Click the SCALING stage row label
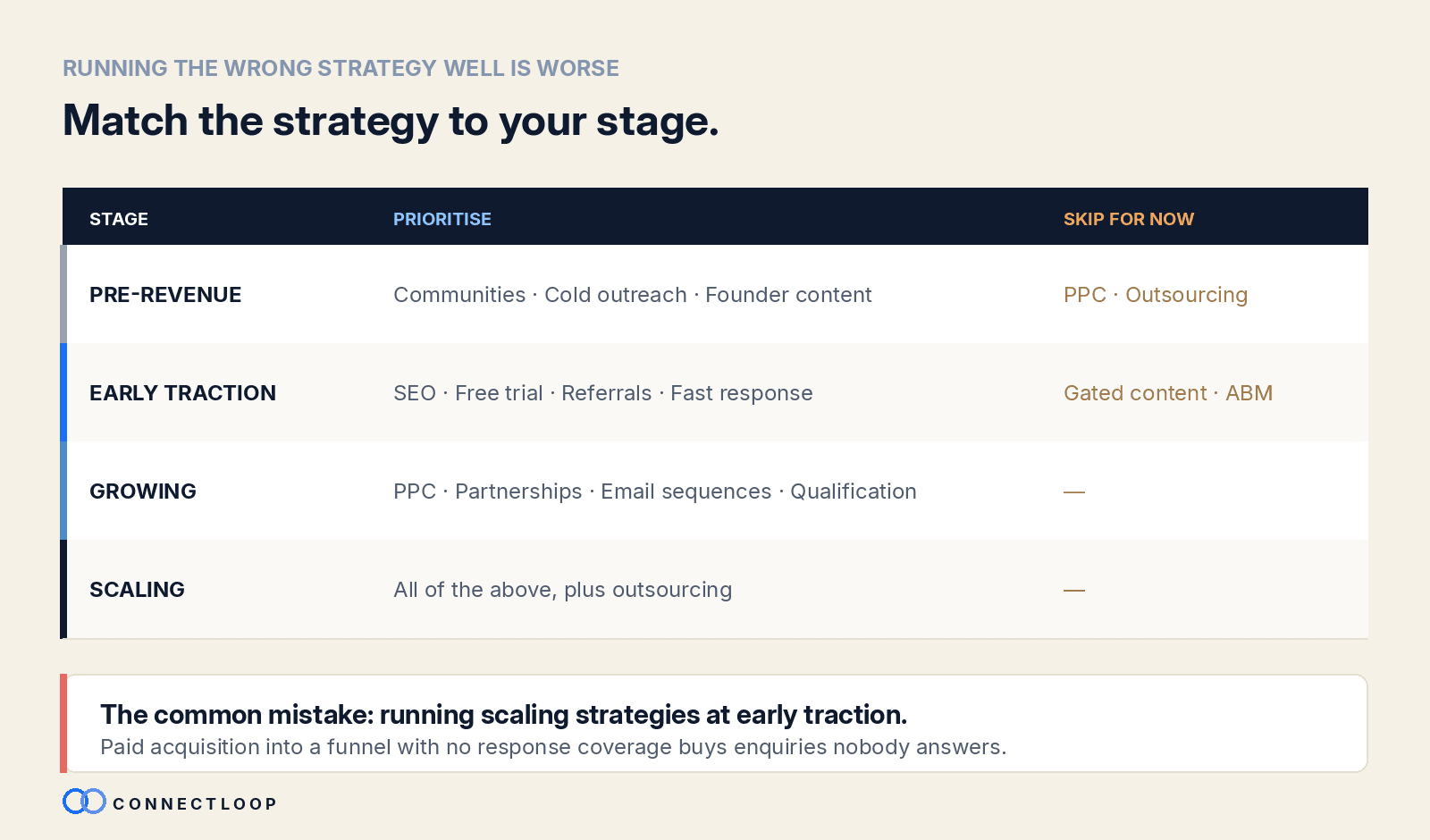This screenshot has height=840, width=1430. click(x=137, y=590)
